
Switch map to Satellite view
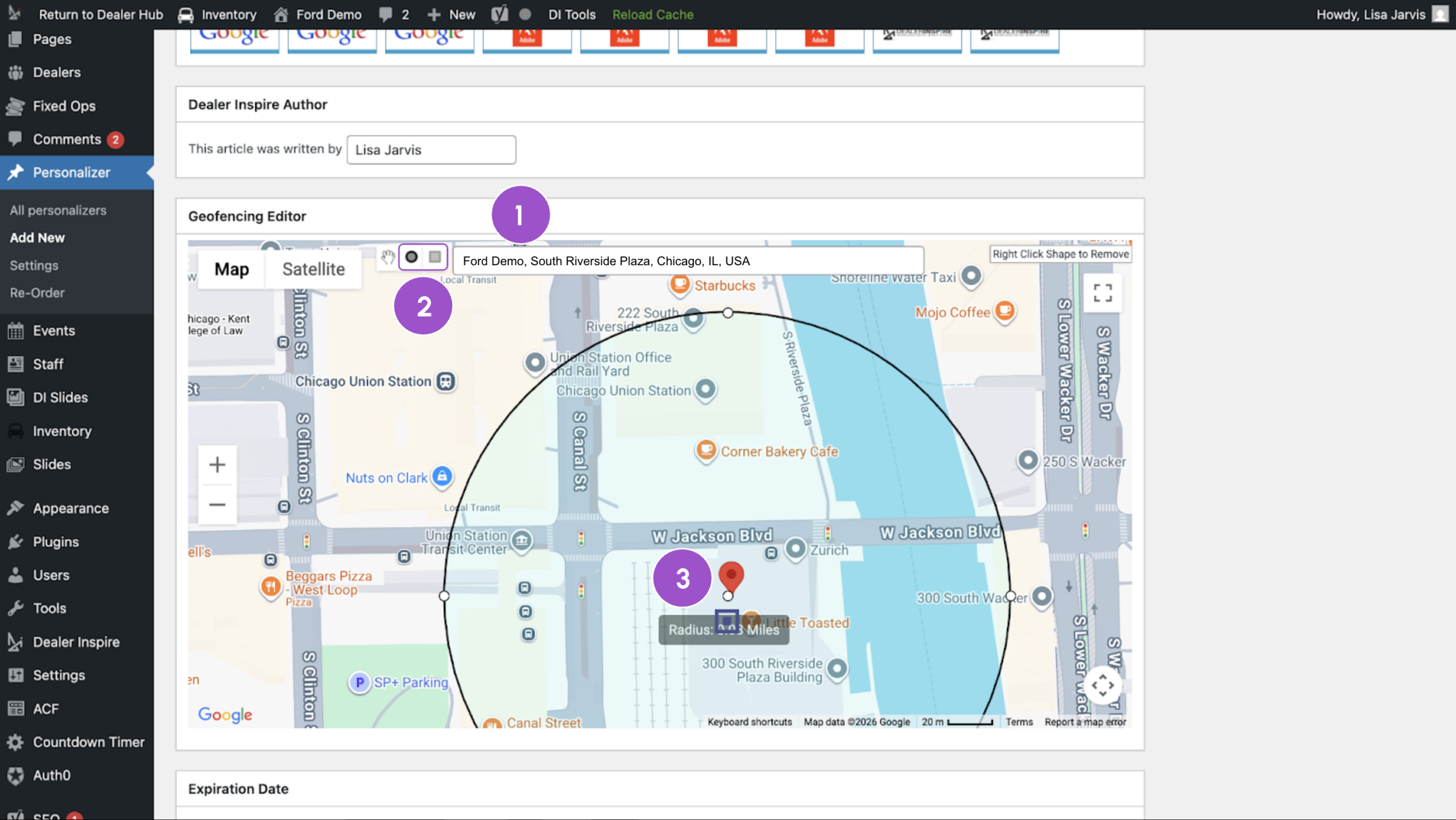(313, 269)
